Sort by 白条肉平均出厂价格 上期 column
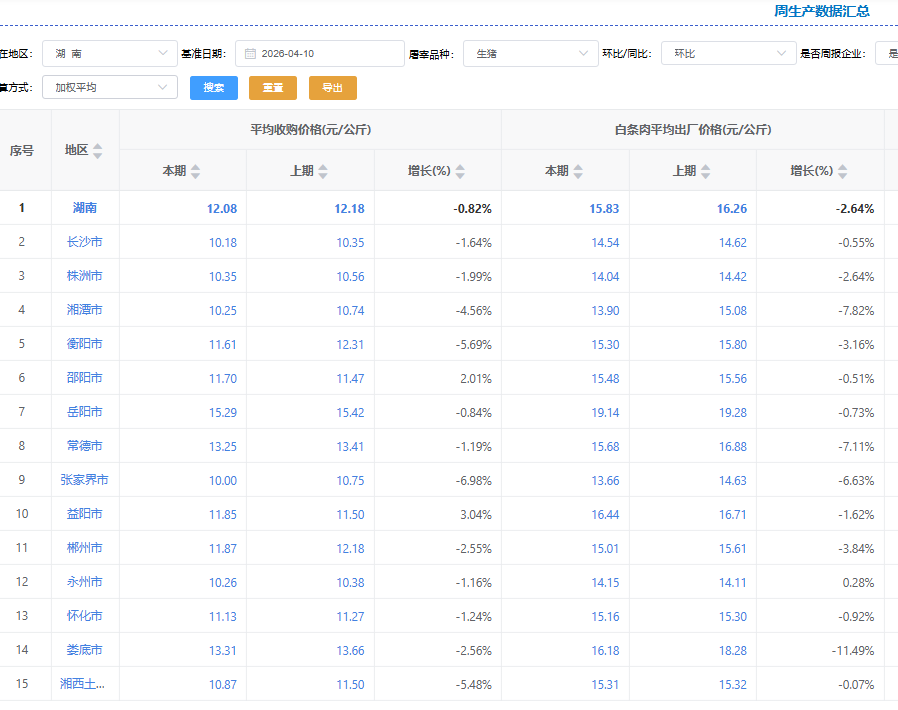Image resolution: width=898 pixels, height=710 pixels. 704,171
